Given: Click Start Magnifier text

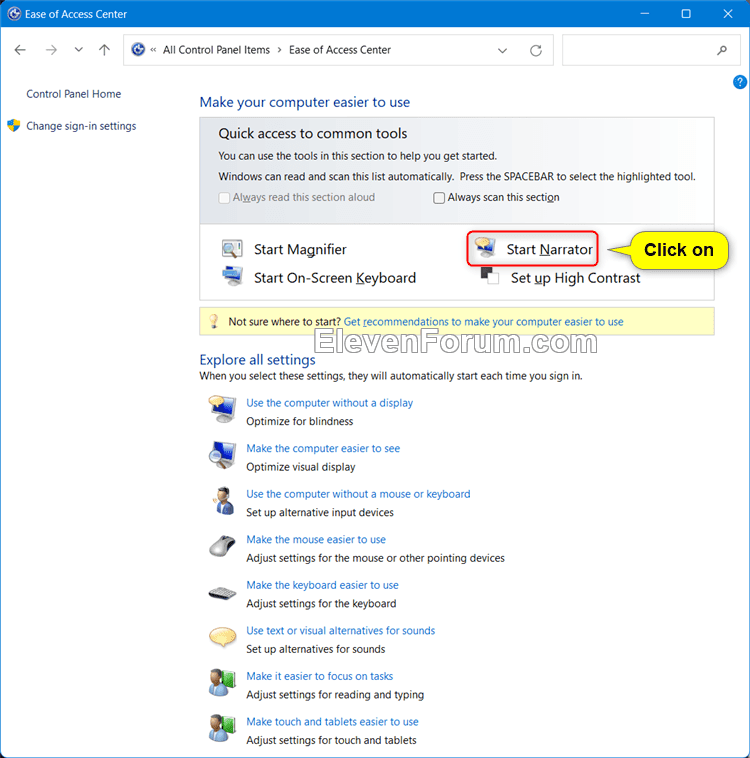Looking at the screenshot, I should pos(300,249).
